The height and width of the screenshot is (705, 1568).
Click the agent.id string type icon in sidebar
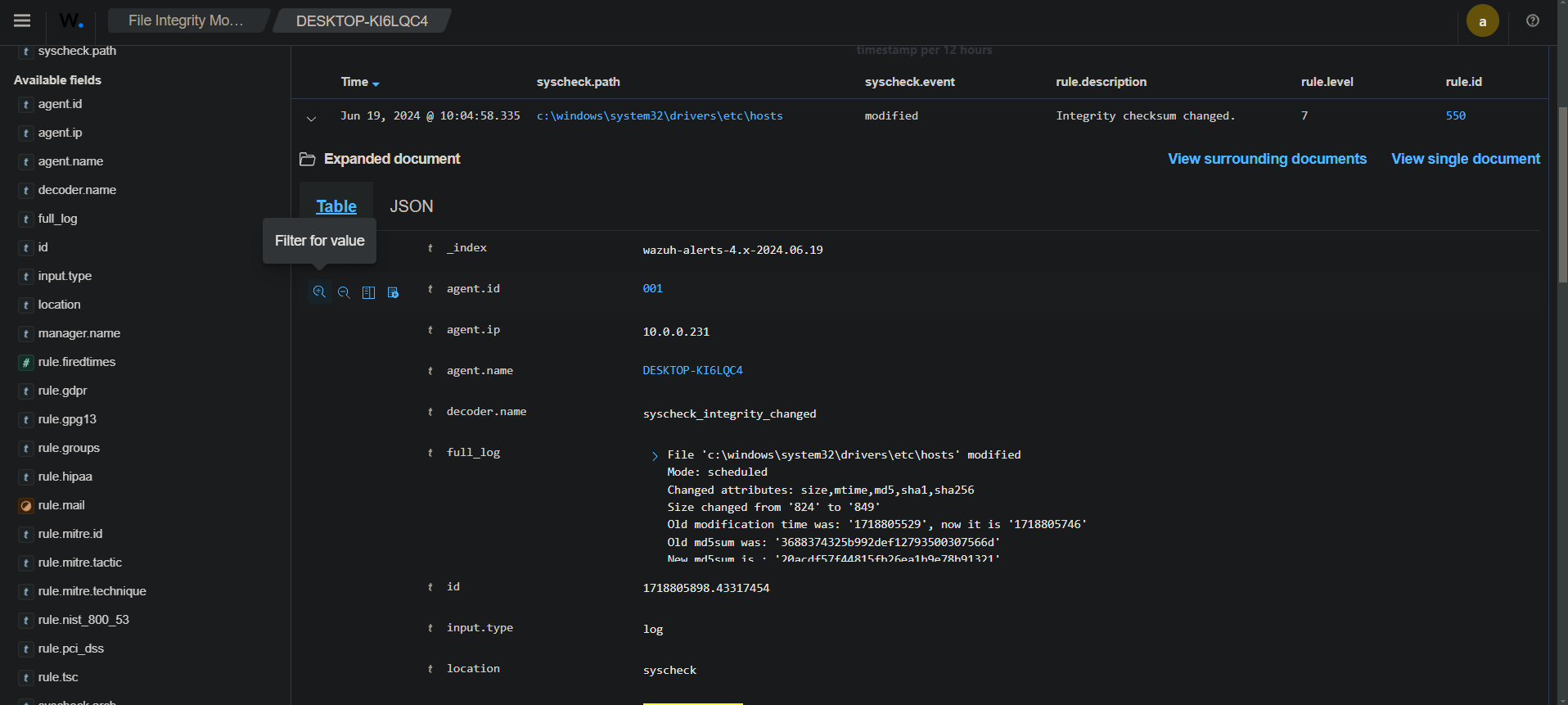26,104
